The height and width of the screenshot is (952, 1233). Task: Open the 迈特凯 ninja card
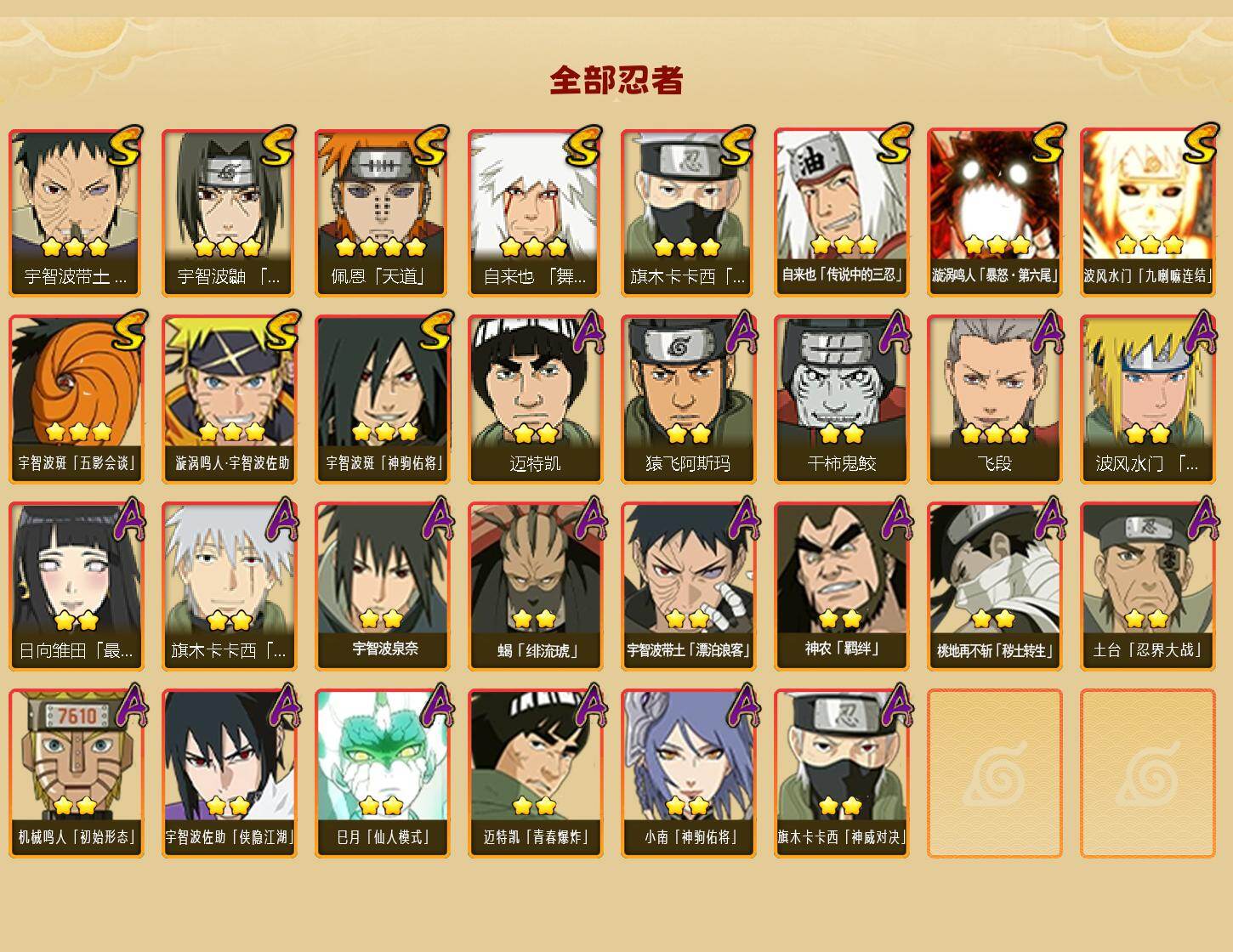pos(535,399)
